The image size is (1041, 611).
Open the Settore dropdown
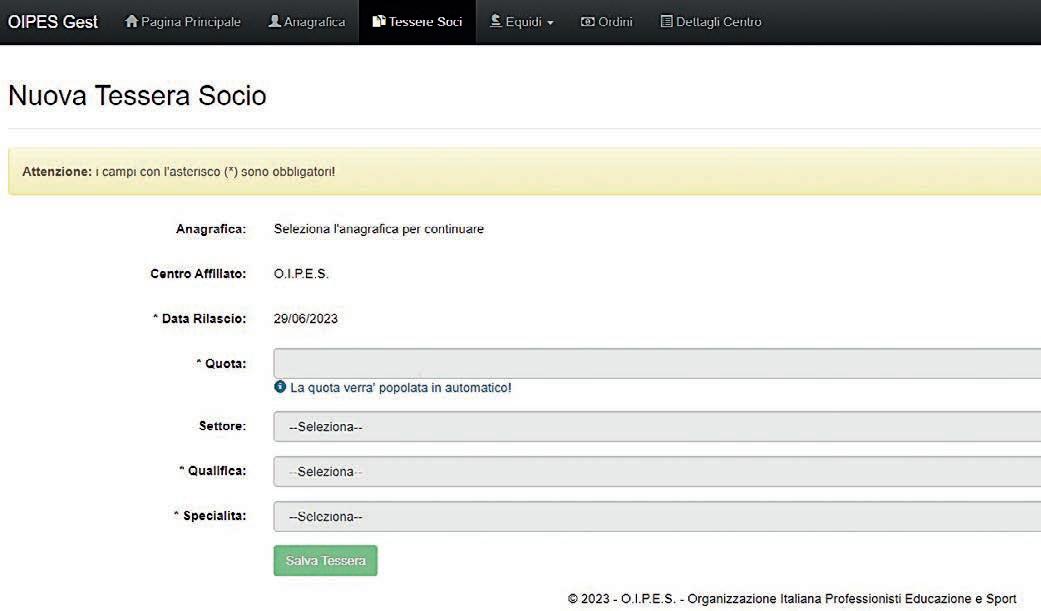click(x=657, y=426)
